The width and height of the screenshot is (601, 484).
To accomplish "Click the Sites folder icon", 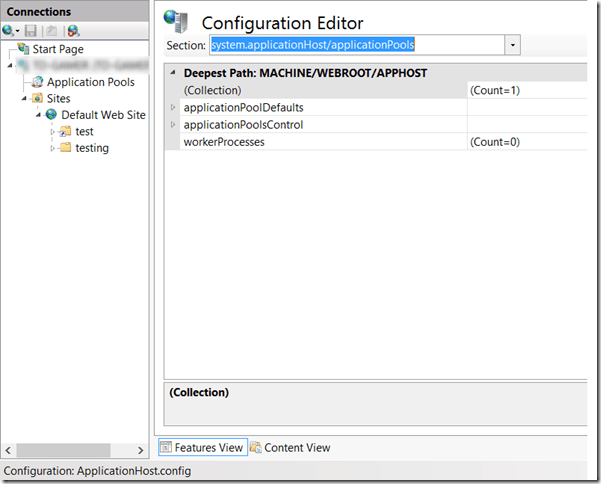I will [x=37, y=99].
